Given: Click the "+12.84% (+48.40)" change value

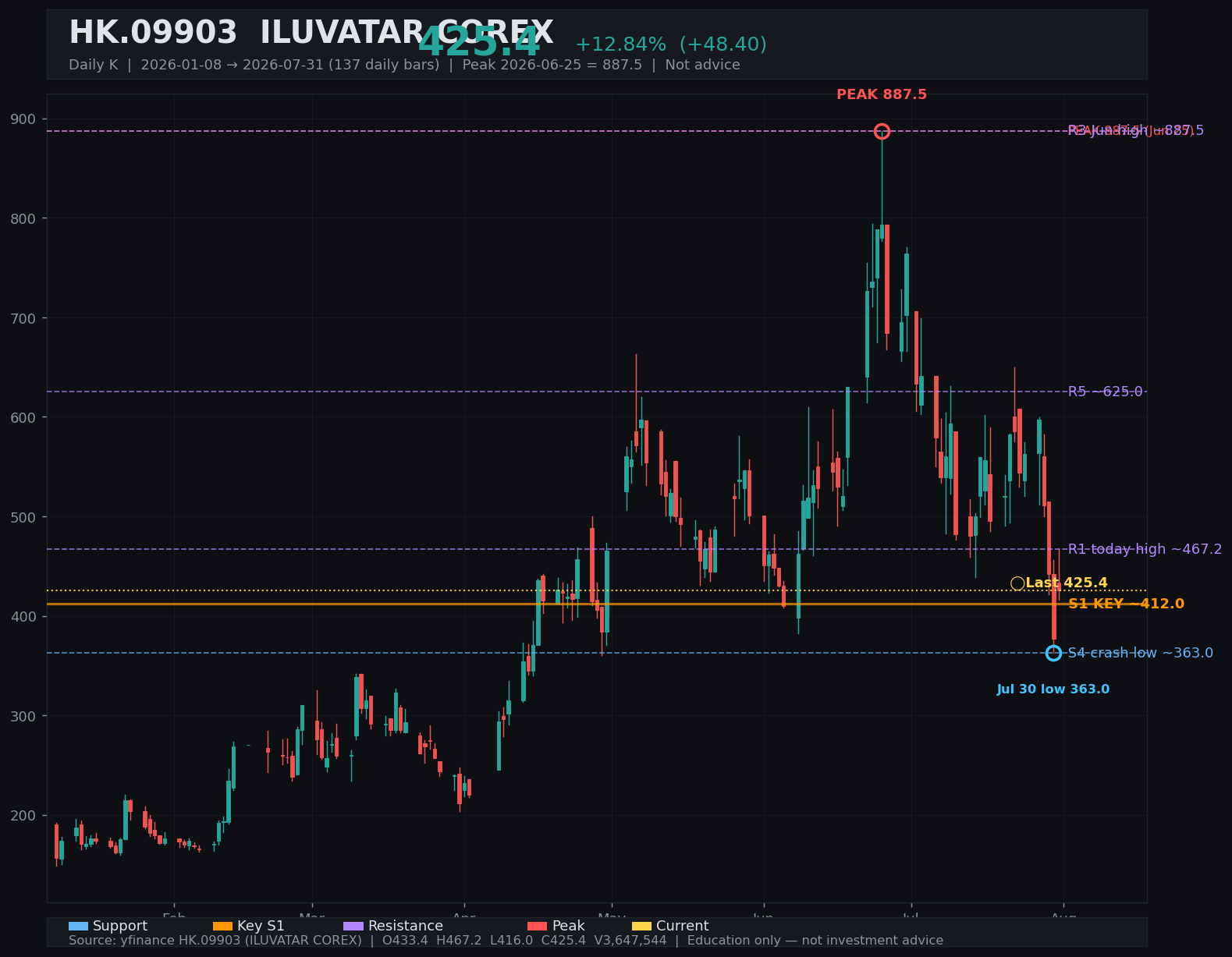Looking at the screenshot, I should point(671,44).
